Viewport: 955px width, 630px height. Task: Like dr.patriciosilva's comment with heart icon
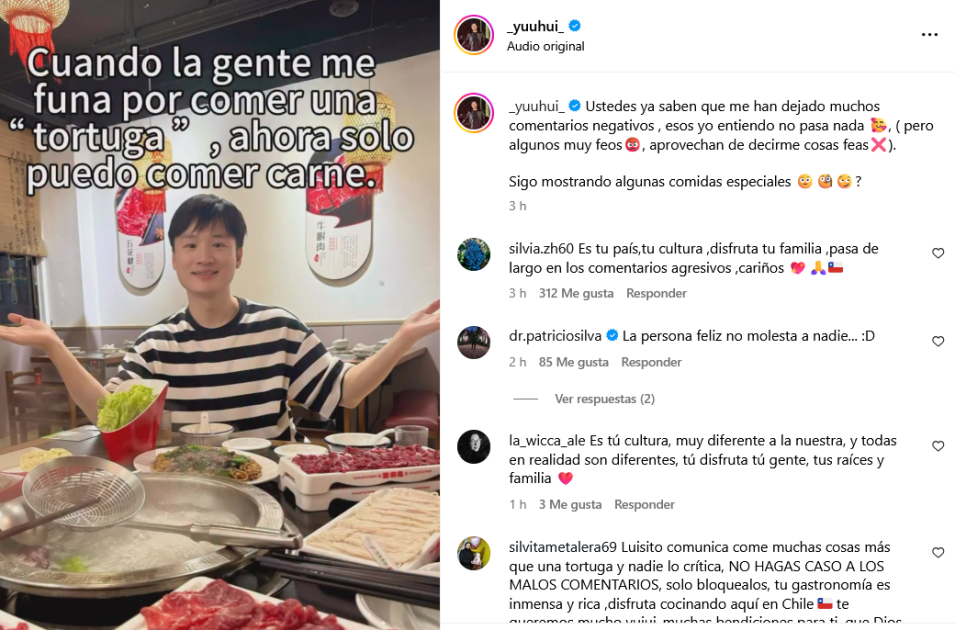(x=938, y=341)
